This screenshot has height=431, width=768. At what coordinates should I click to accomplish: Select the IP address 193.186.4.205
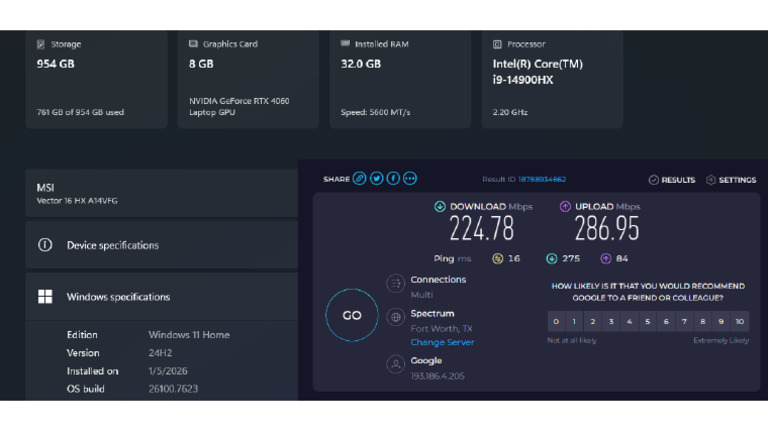point(437,376)
